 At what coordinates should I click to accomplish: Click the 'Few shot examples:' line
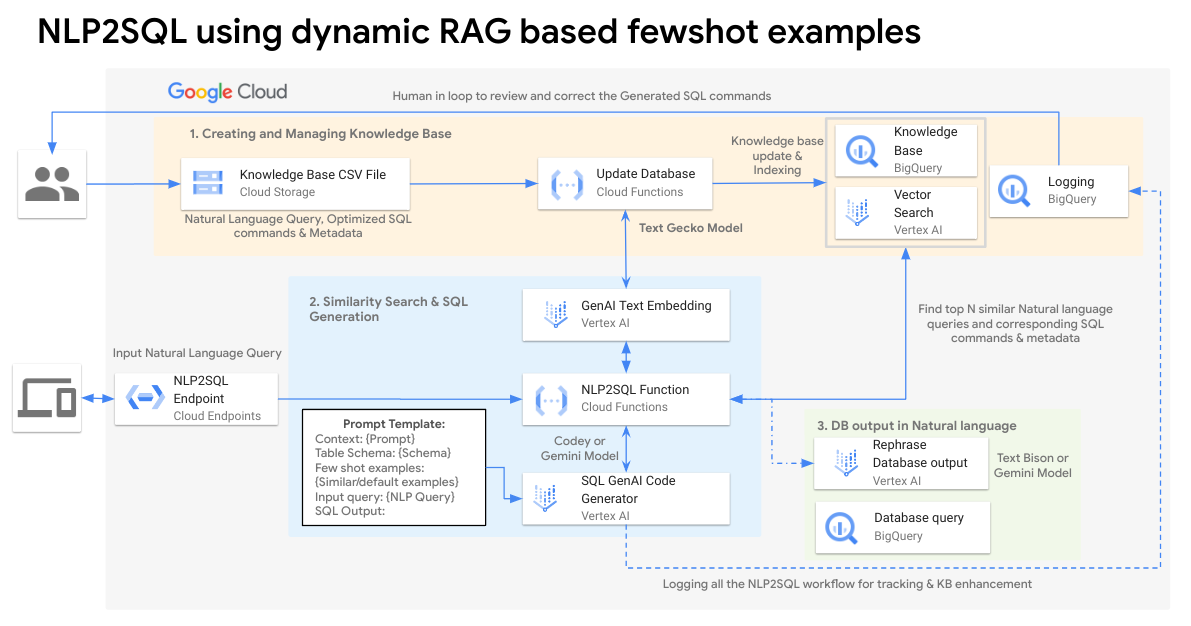370,468
